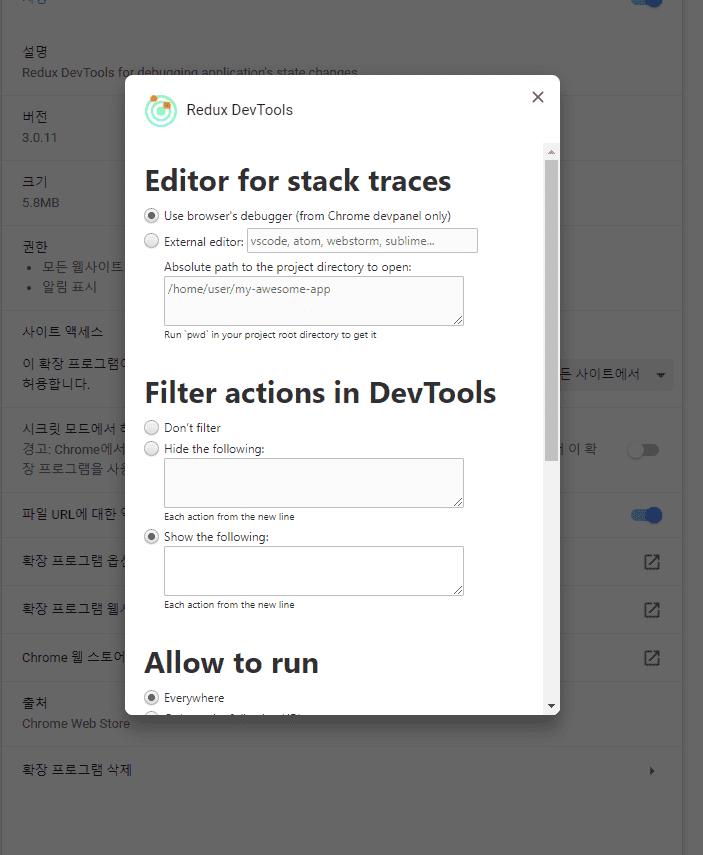
Task: Toggle incognito mode switch in background page
Action: coord(644,450)
